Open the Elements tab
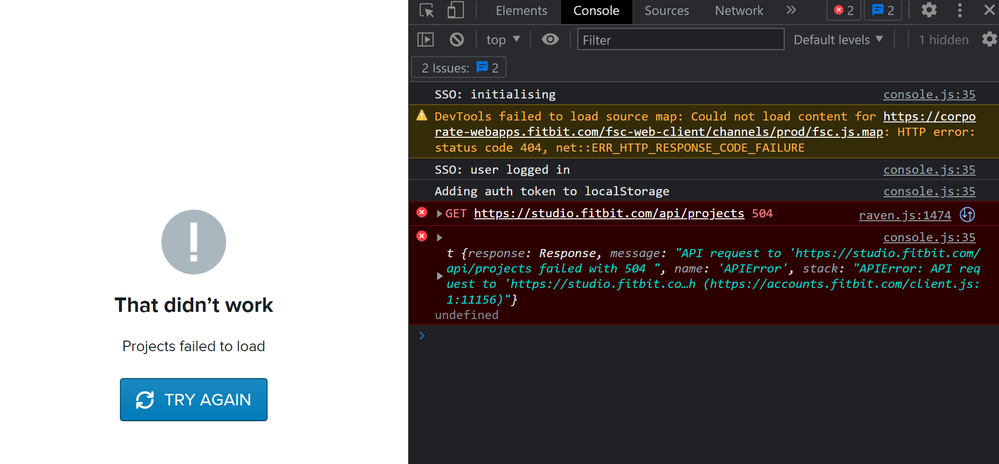This screenshot has width=999, height=464. point(521,11)
